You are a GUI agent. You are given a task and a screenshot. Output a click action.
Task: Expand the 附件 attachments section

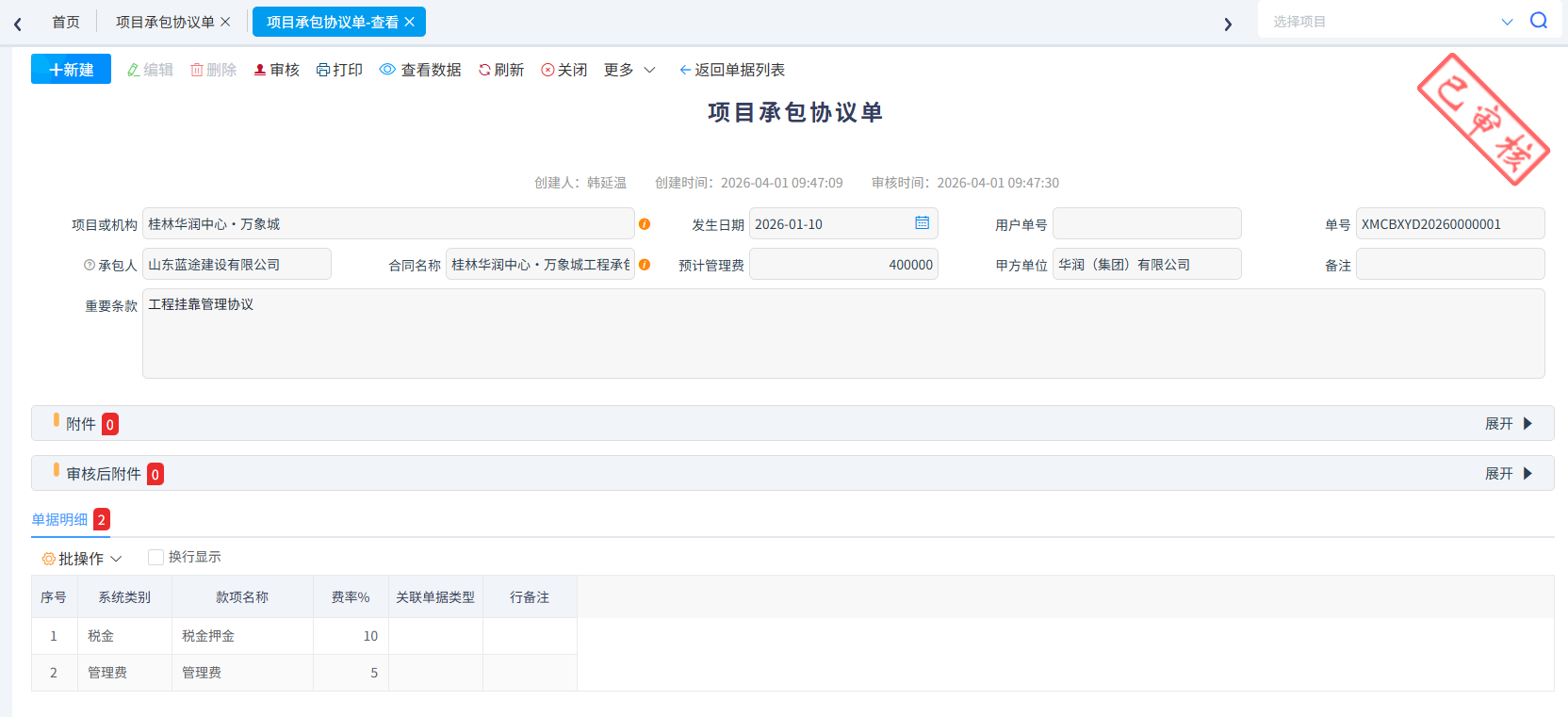point(1510,424)
